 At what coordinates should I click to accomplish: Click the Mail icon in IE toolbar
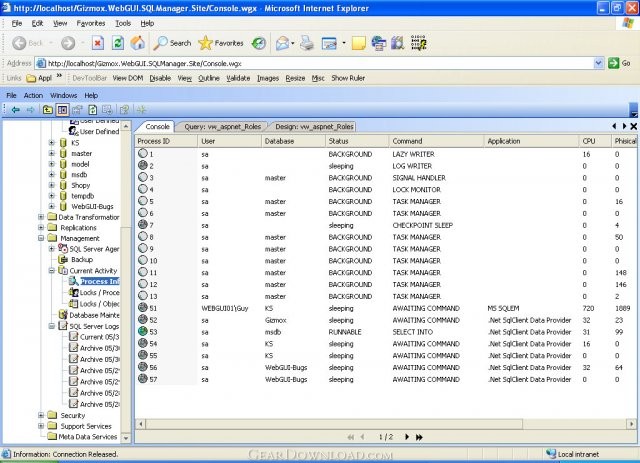(x=282, y=43)
